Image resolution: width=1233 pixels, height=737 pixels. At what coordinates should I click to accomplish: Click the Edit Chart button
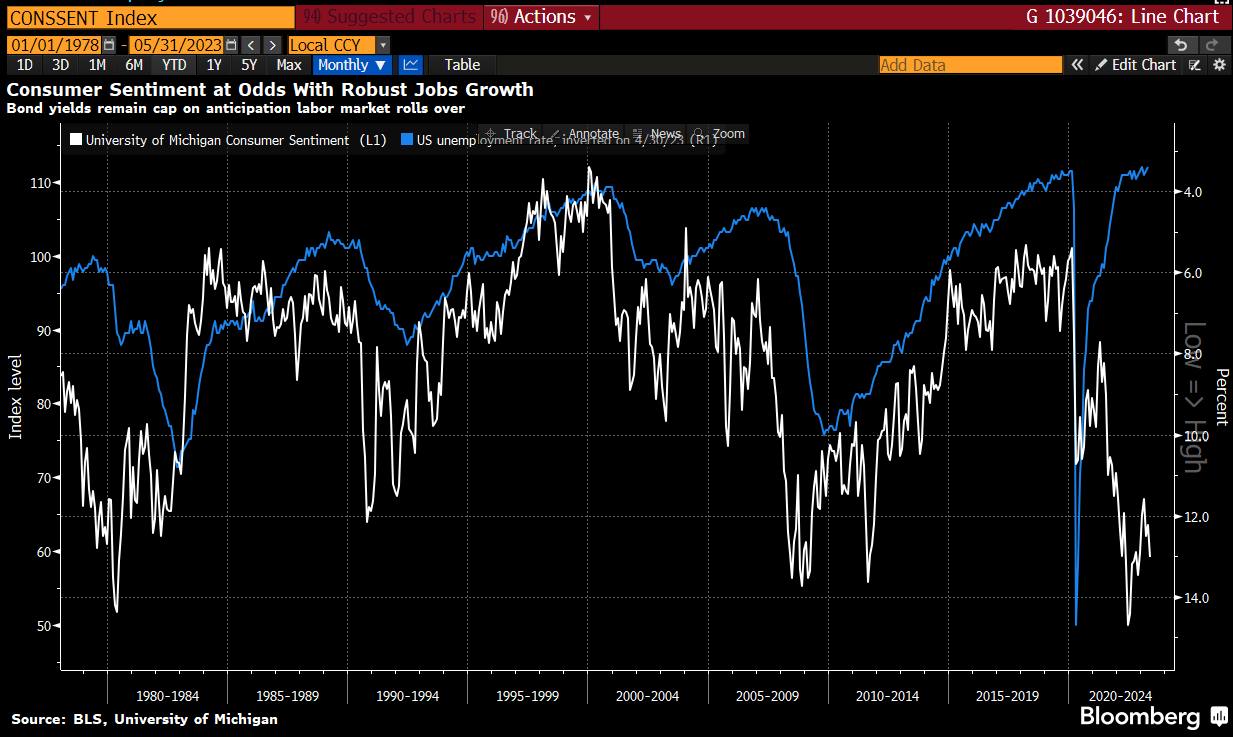pos(1135,65)
